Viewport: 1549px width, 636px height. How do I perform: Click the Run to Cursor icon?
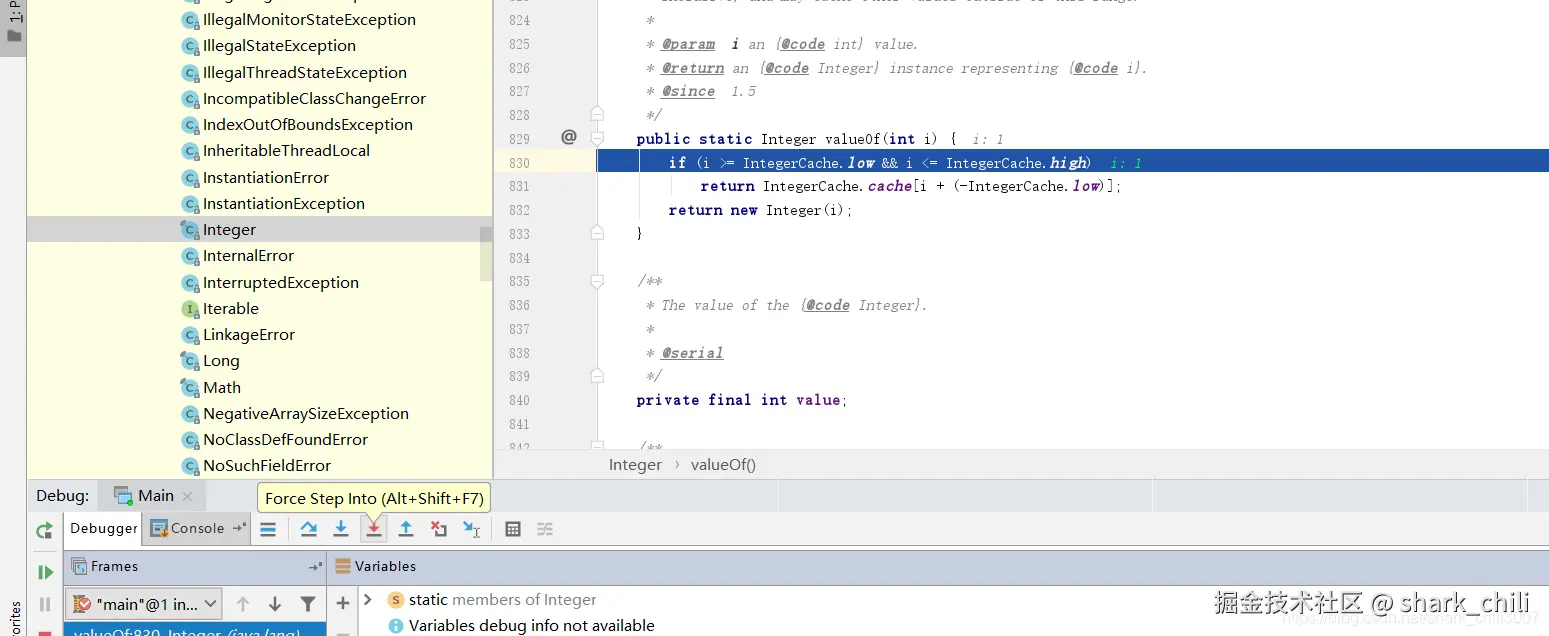click(x=471, y=529)
